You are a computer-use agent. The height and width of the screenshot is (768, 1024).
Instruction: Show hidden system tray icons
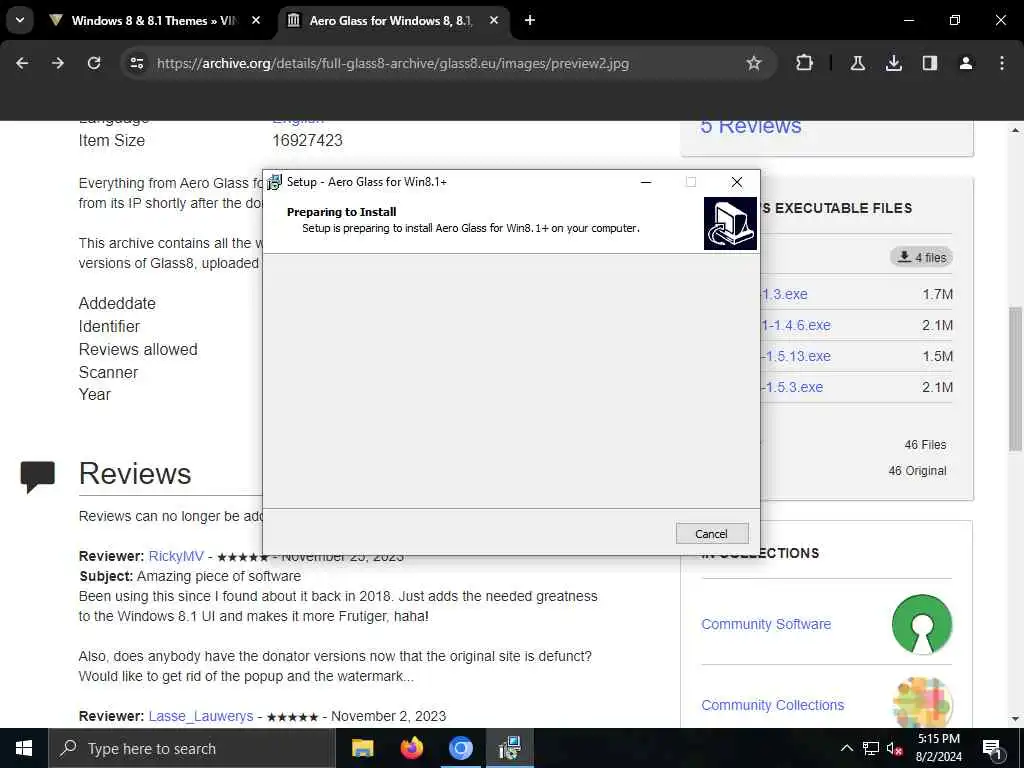click(846, 748)
